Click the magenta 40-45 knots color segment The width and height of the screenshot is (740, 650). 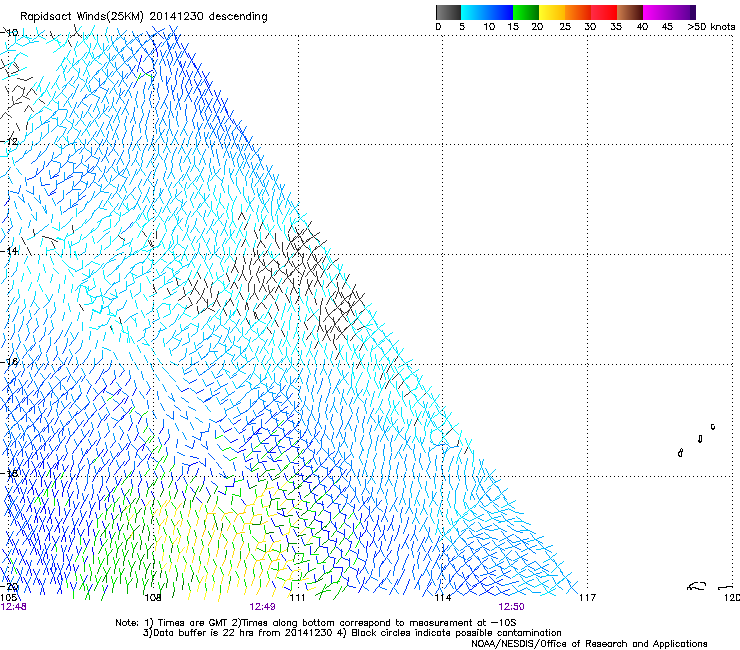click(x=656, y=12)
